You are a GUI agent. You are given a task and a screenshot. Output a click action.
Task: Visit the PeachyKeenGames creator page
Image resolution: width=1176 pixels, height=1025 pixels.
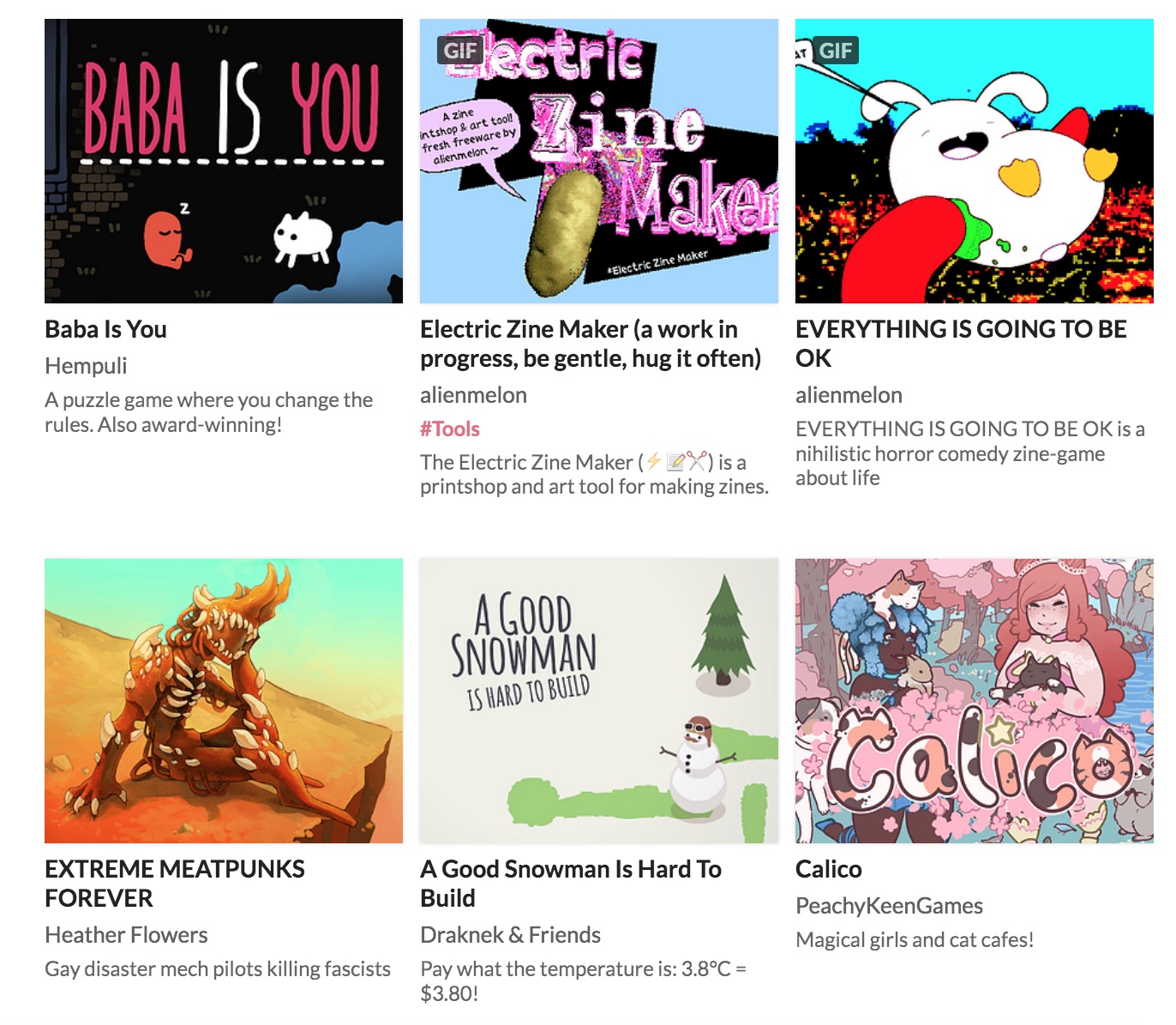(889, 906)
